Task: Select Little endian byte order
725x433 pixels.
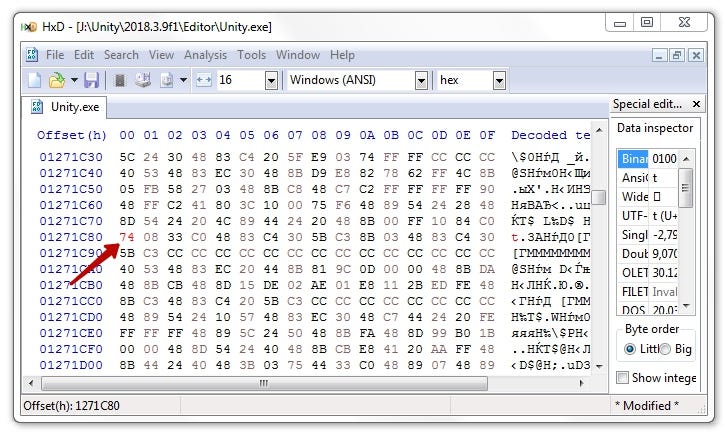Action: pos(630,349)
